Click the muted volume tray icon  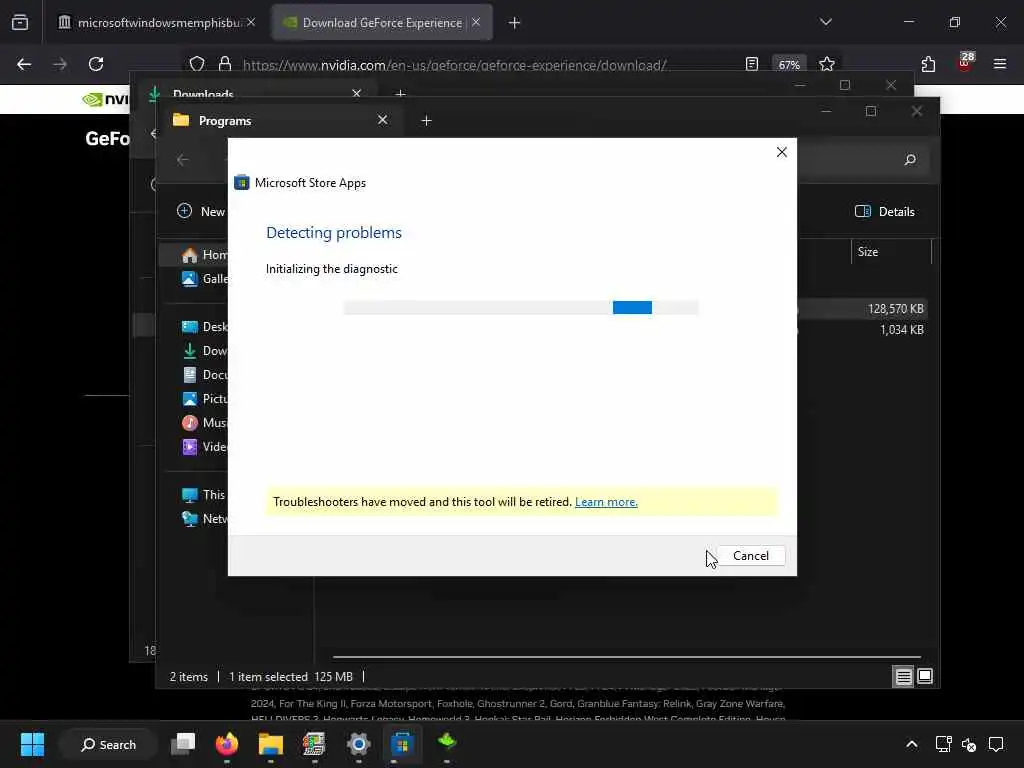[x=968, y=744]
